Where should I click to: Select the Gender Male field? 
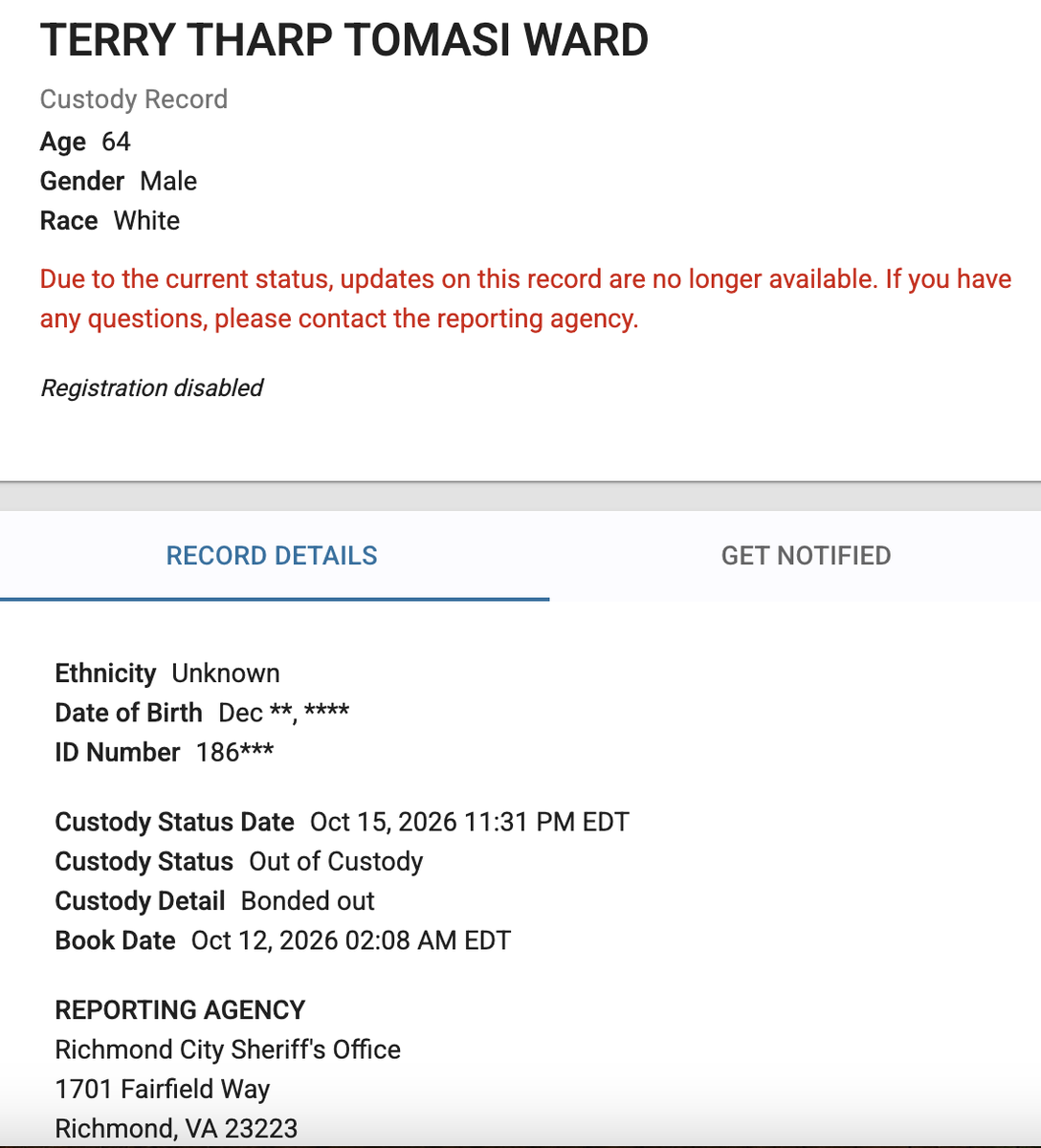click(119, 181)
